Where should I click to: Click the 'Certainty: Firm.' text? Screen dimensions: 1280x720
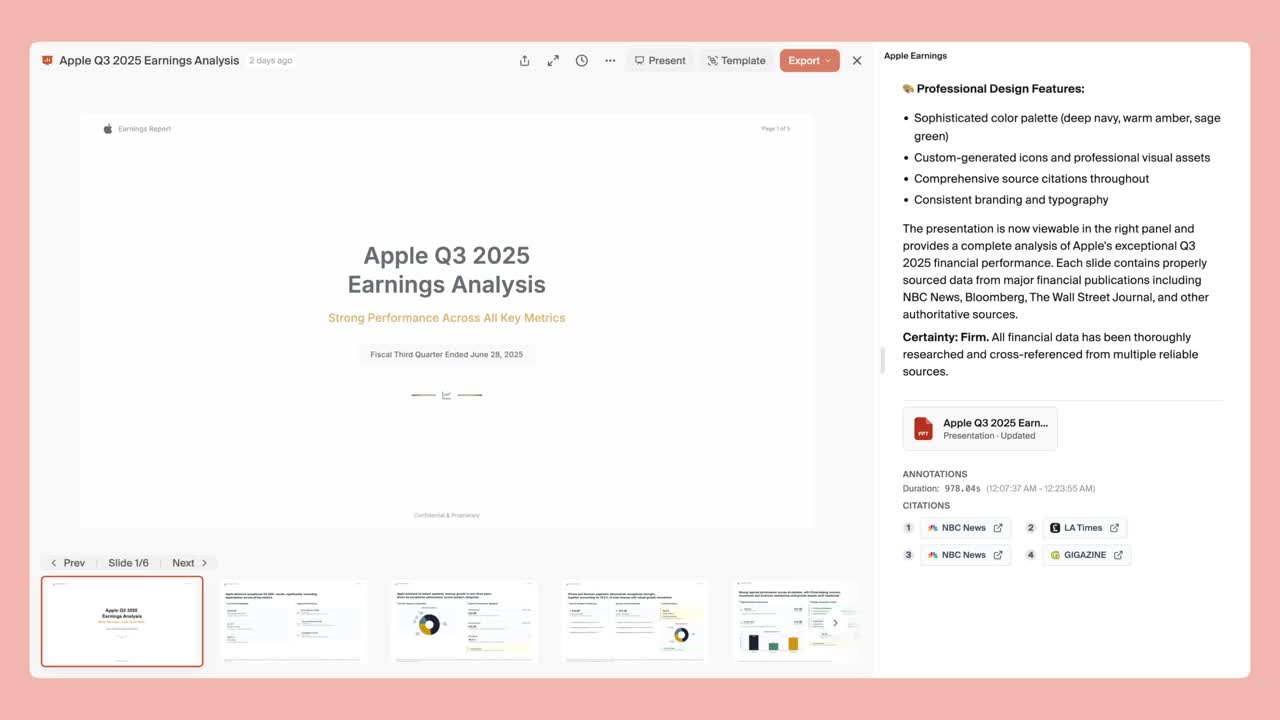point(946,337)
